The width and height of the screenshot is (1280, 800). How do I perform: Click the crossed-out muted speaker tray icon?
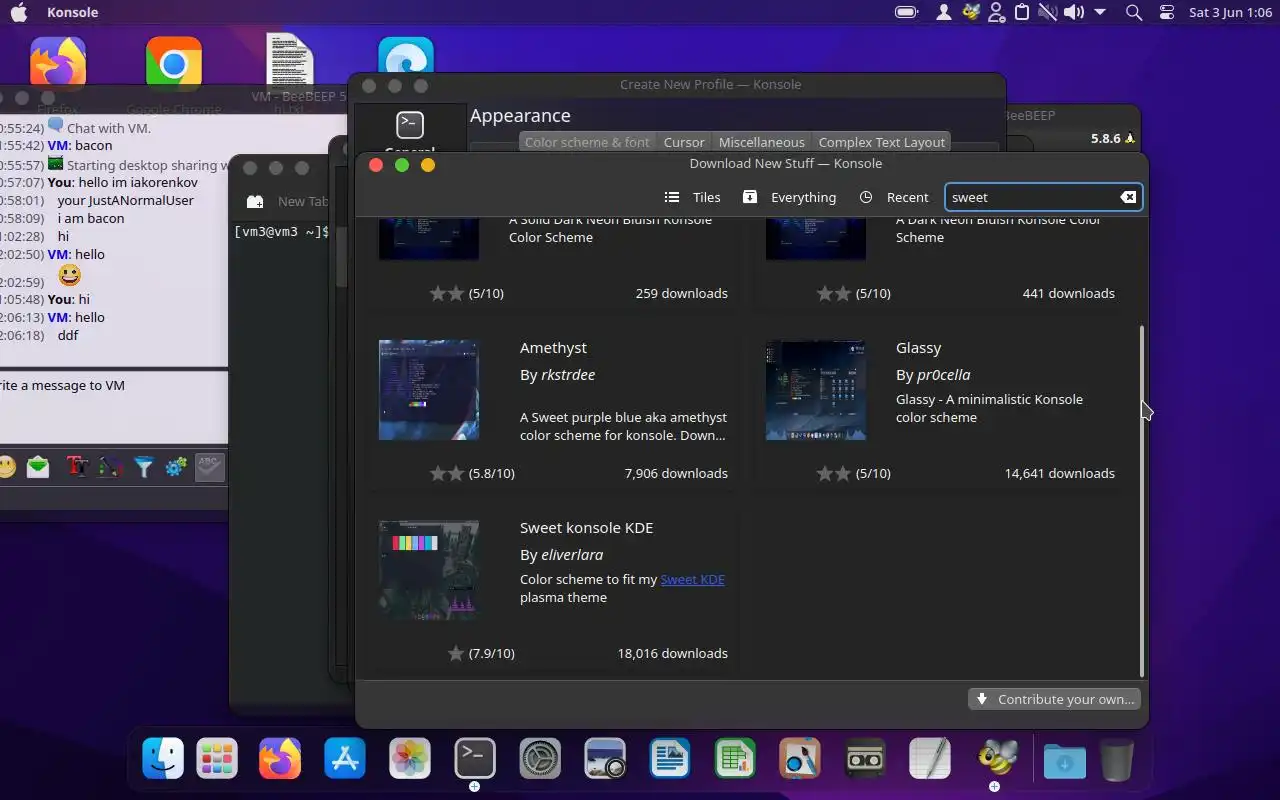[x=1048, y=12]
